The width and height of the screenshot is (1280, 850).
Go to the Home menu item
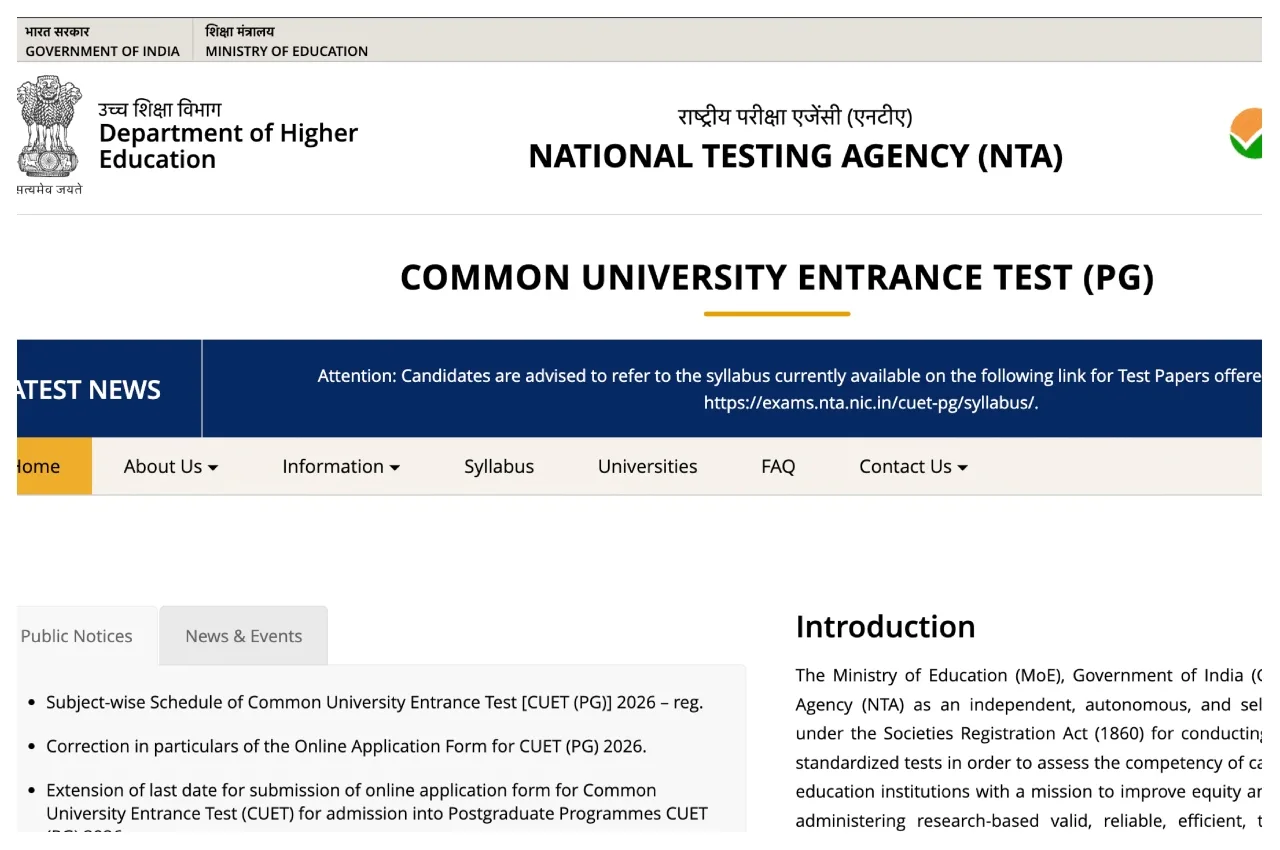click(42, 467)
